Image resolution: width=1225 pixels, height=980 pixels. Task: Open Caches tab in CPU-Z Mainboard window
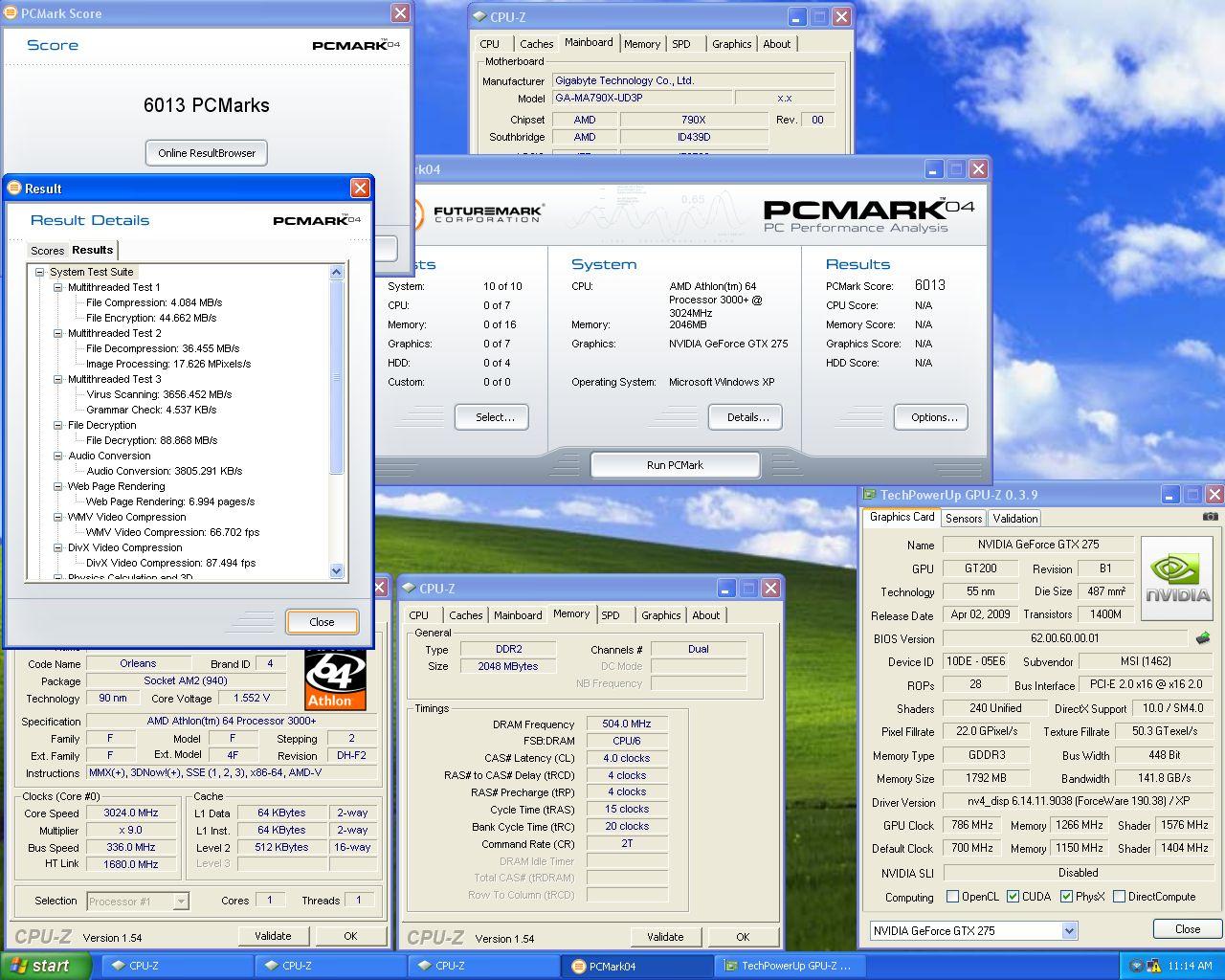(536, 44)
